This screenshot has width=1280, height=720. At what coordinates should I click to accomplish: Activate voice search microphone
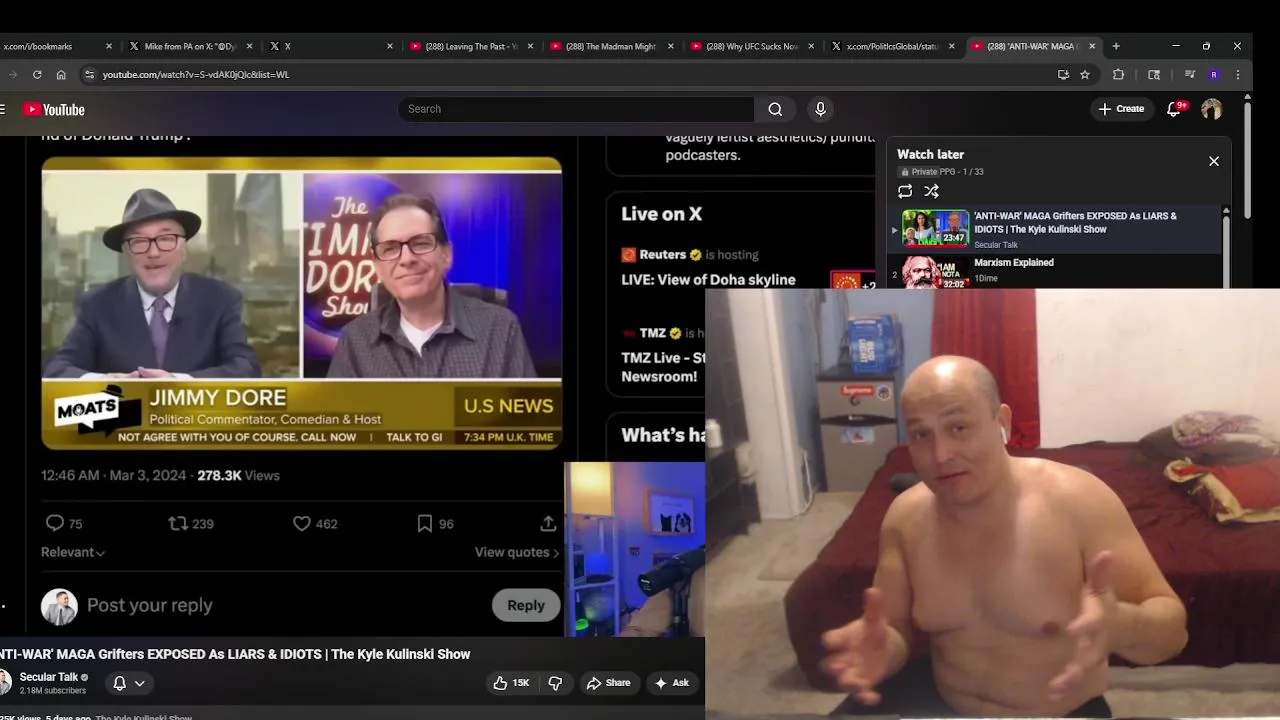820,109
